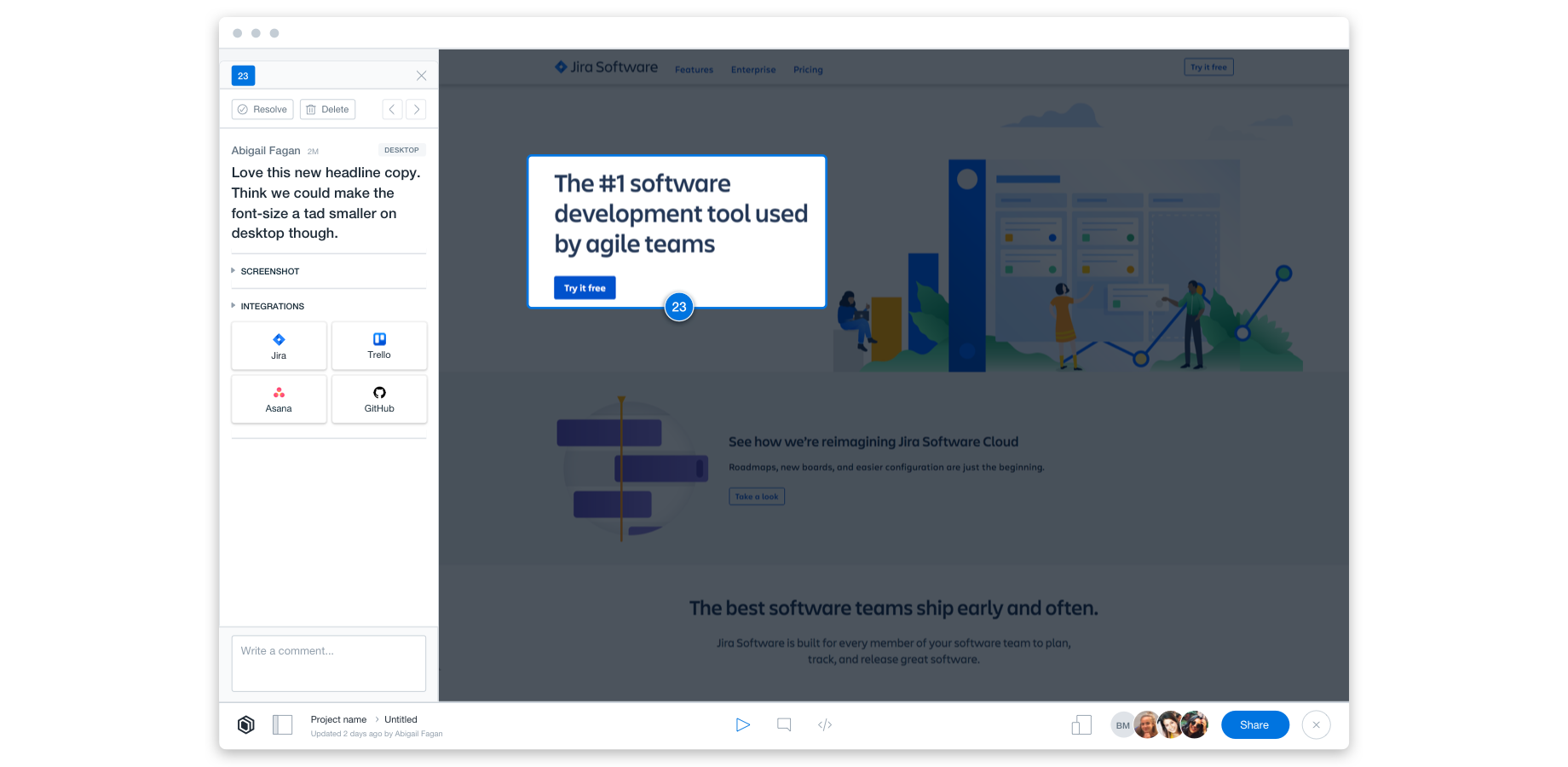The height and width of the screenshot is (767, 1568).
Task: Start browse mode with play icon
Action: pos(743,724)
